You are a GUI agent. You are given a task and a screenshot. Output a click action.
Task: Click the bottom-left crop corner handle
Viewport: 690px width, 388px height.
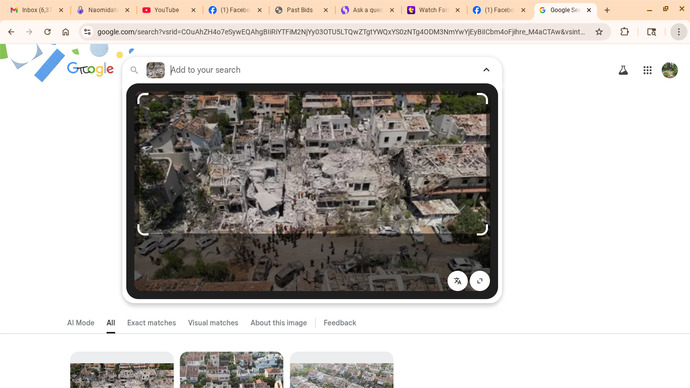tap(143, 230)
